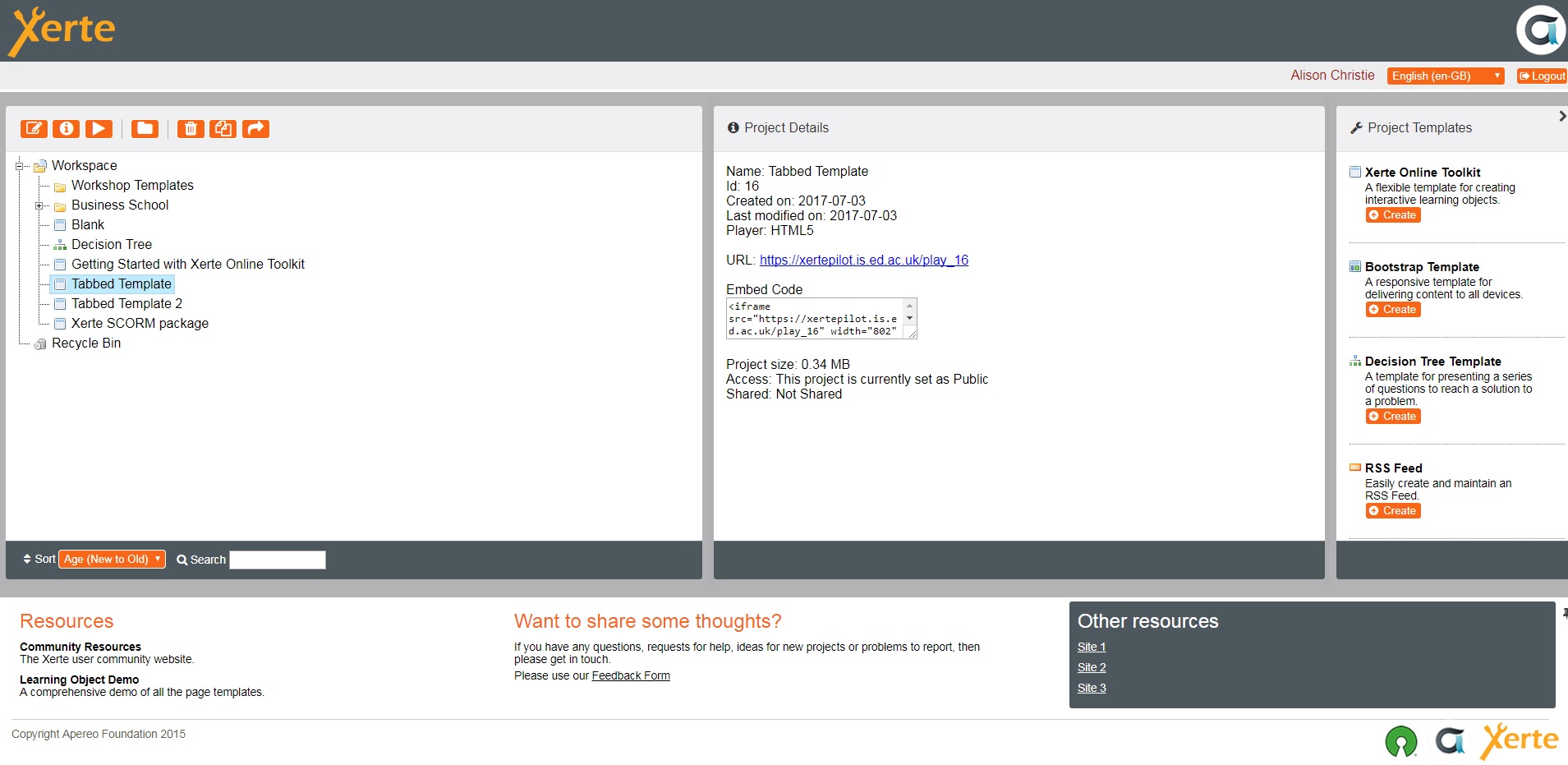Click the Embed Code scrollbar down arrow
Image resolution: width=1568 pixels, height=765 pixels.
909,318
